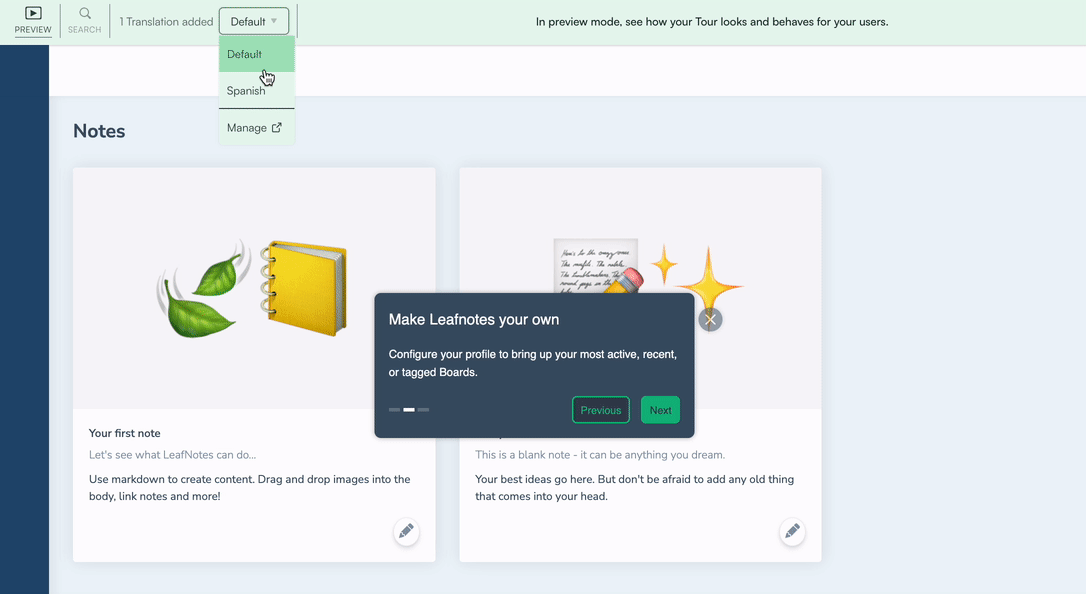Edit the 'Your first note' card pencil
This screenshot has height=594, width=1086.
(407, 531)
